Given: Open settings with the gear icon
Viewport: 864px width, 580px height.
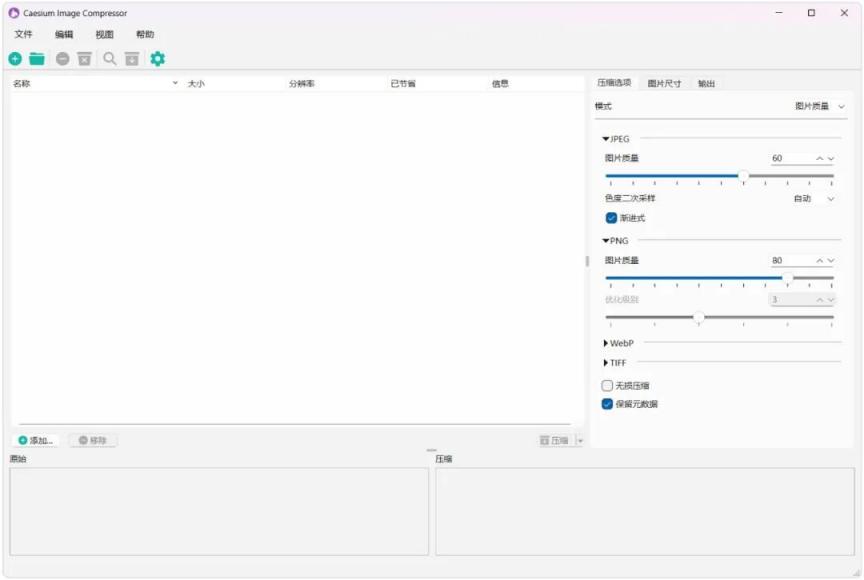Looking at the screenshot, I should click(x=157, y=59).
